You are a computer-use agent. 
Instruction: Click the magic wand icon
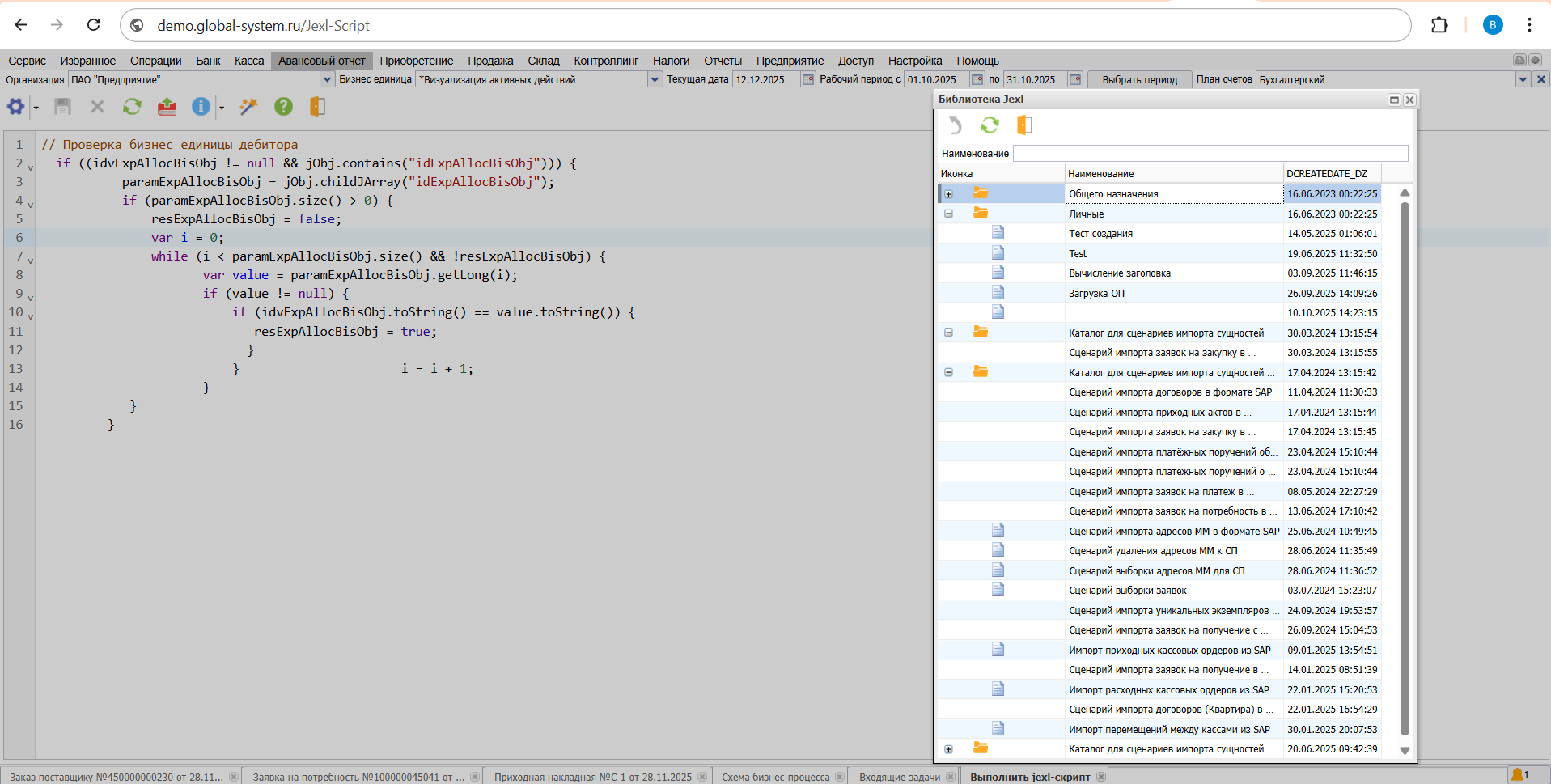pyautogui.click(x=248, y=107)
